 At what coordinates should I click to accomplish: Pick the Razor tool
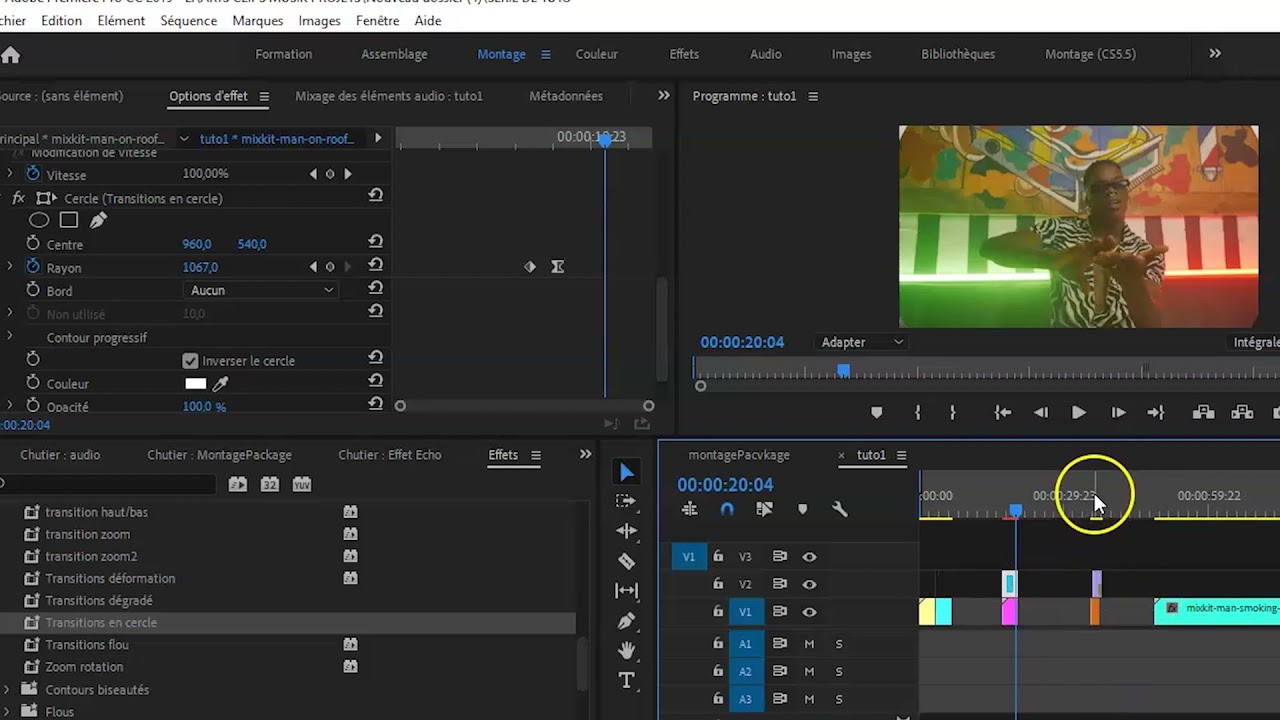(627, 561)
